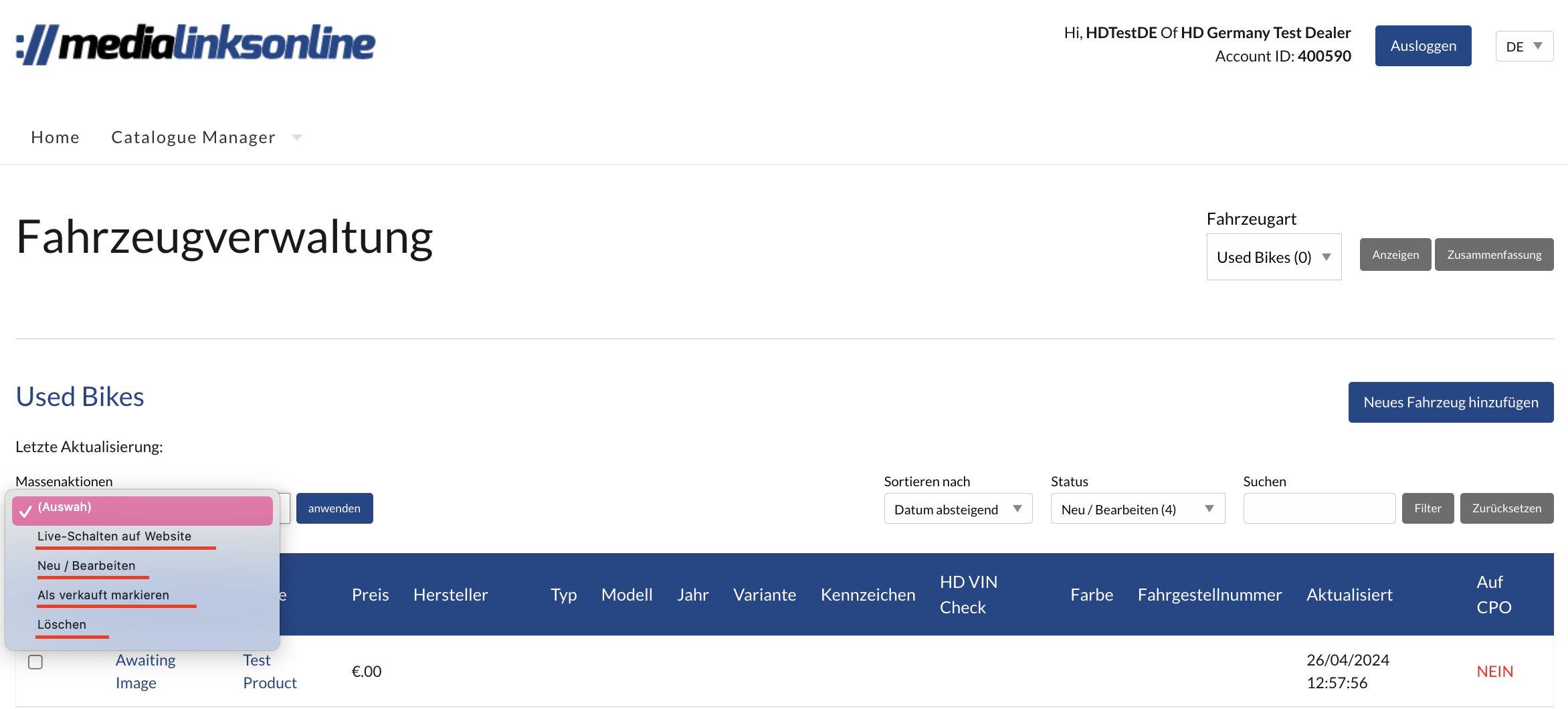Select Als verkauft markieren option
1568x709 pixels.
(x=103, y=595)
